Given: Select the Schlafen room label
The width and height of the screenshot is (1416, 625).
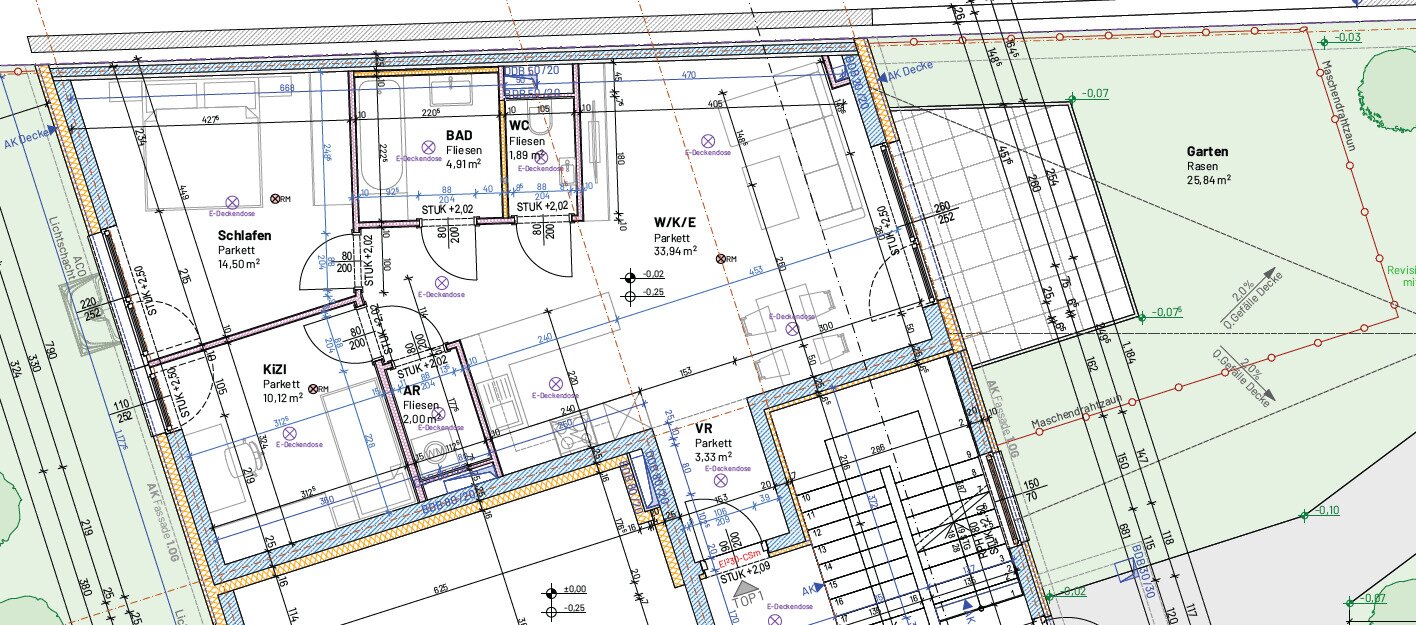Looking at the screenshot, I should click(244, 236).
